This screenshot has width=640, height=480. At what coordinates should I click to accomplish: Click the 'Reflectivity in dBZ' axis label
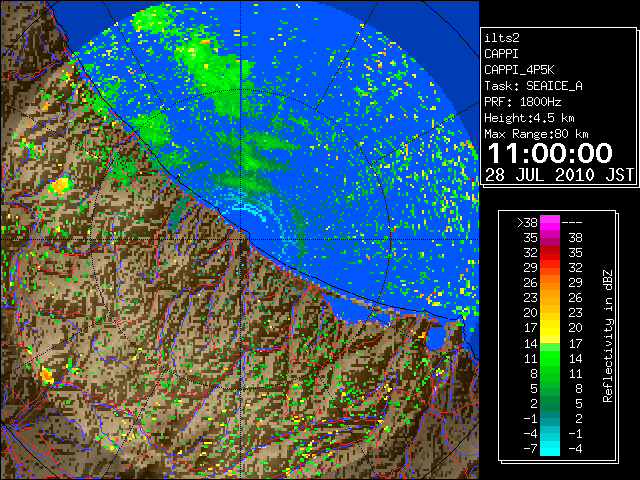(x=607, y=336)
